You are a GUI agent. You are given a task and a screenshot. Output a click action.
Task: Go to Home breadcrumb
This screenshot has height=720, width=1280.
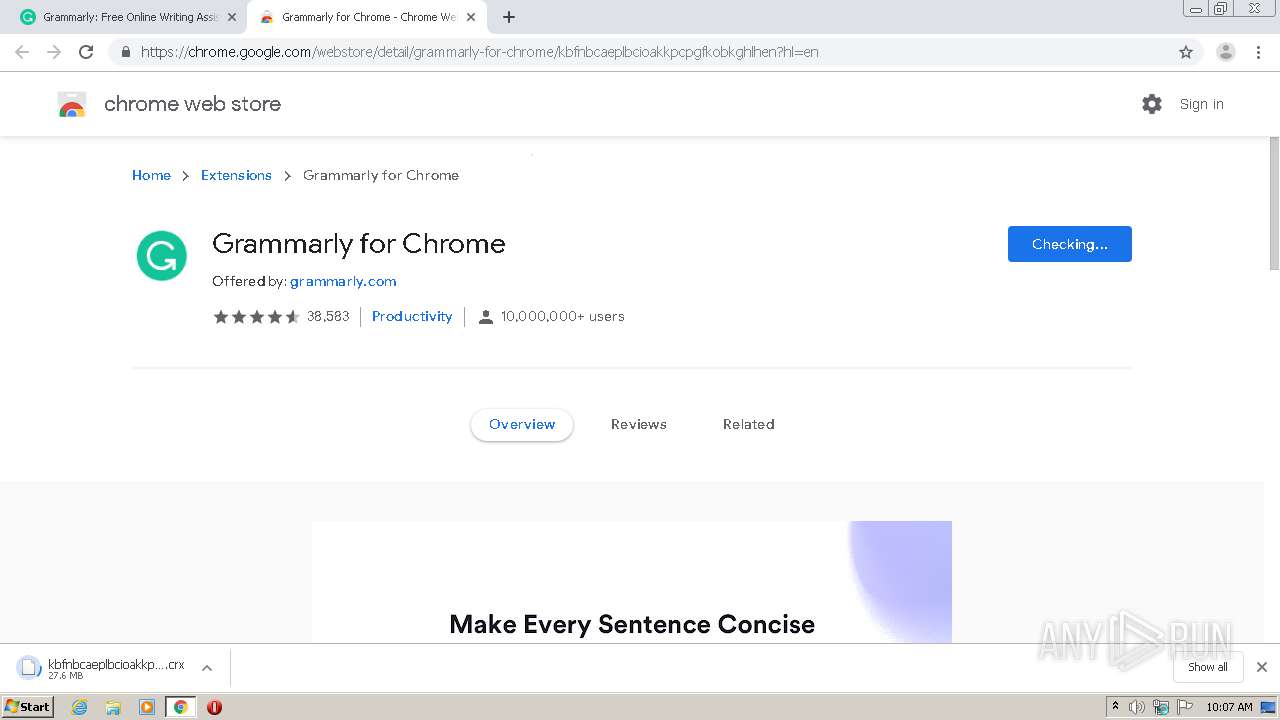[151, 175]
